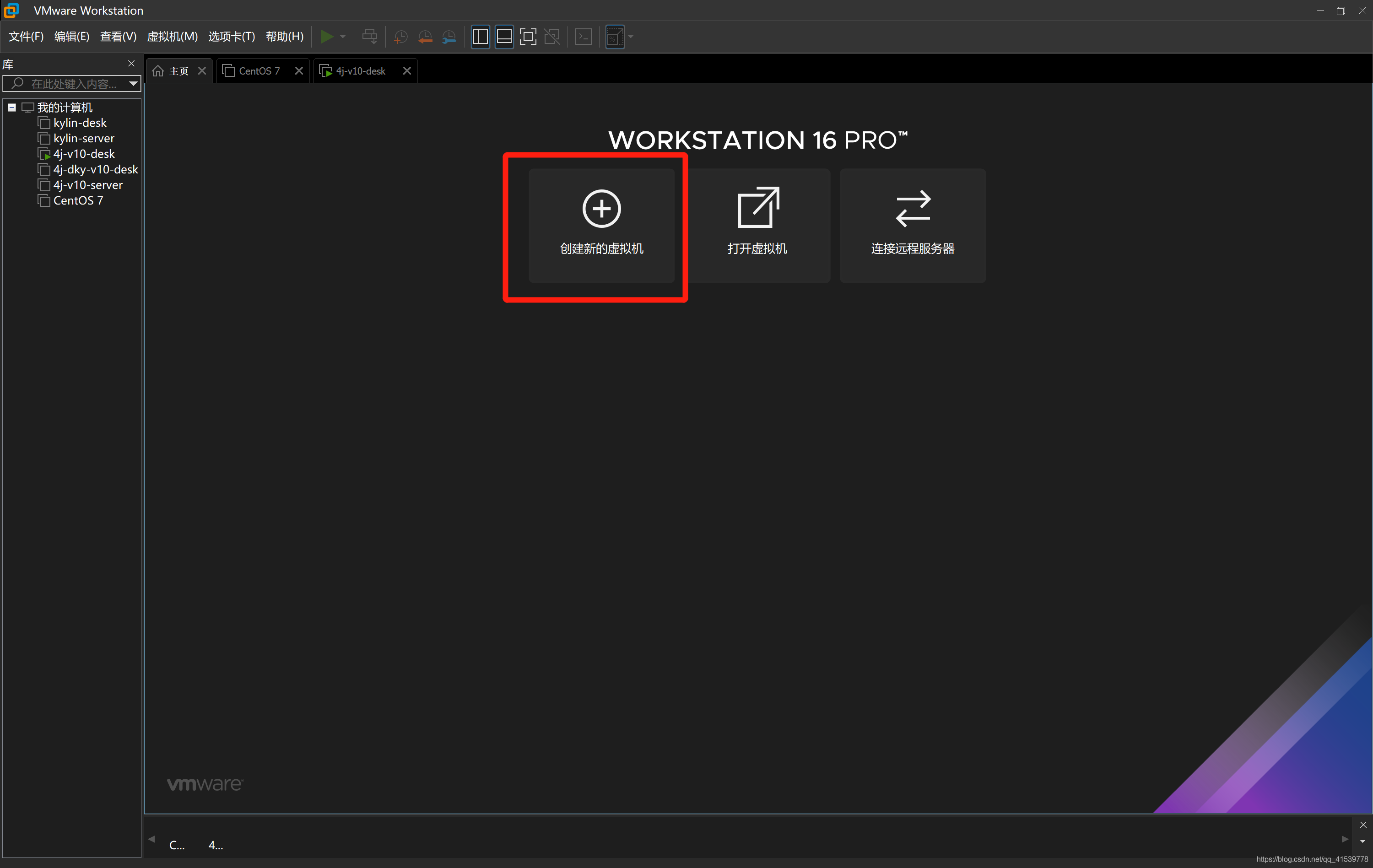The height and width of the screenshot is (868, 1373).
Task: Close the thumbnail bar
Action: [x=1363, y=825]
